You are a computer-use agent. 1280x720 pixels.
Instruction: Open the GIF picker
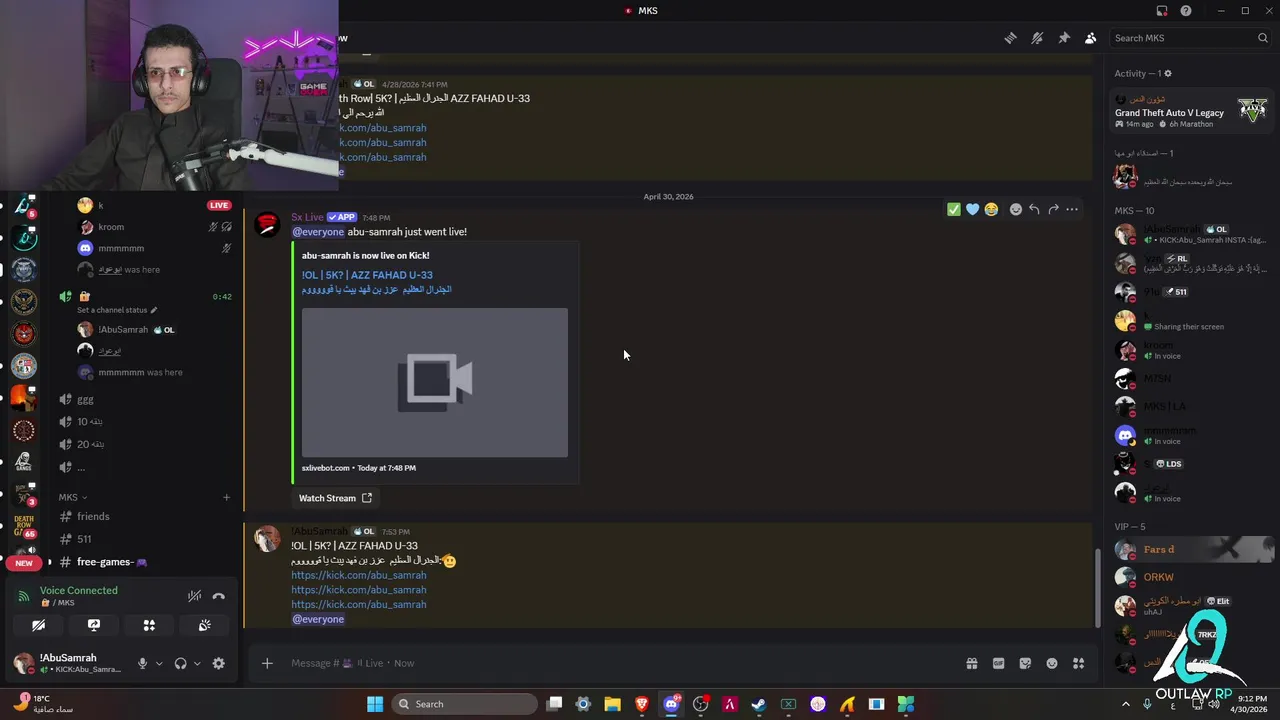[x=998, y=663]
